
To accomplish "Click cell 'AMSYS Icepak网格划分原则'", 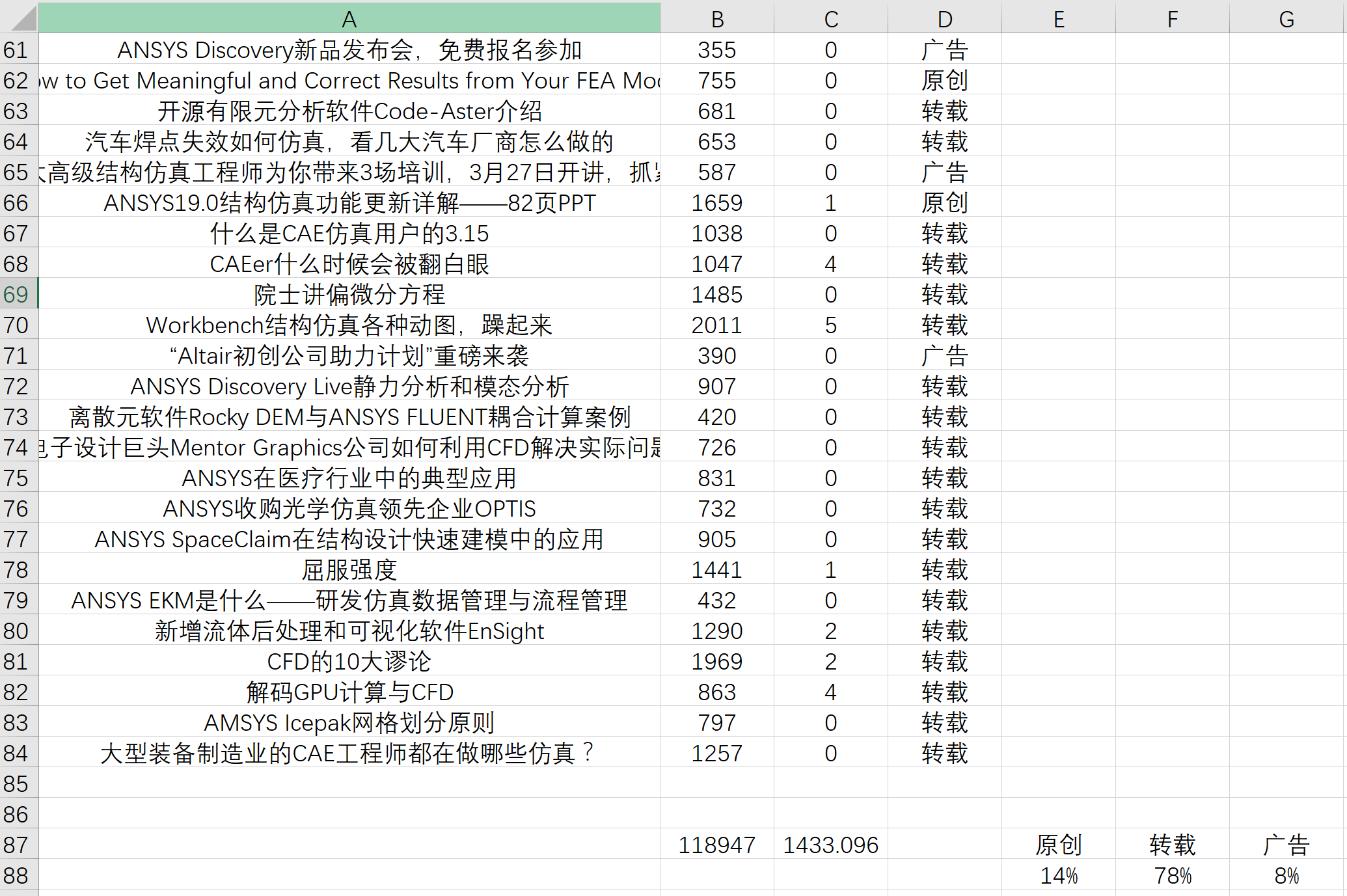I will (349, 723).
